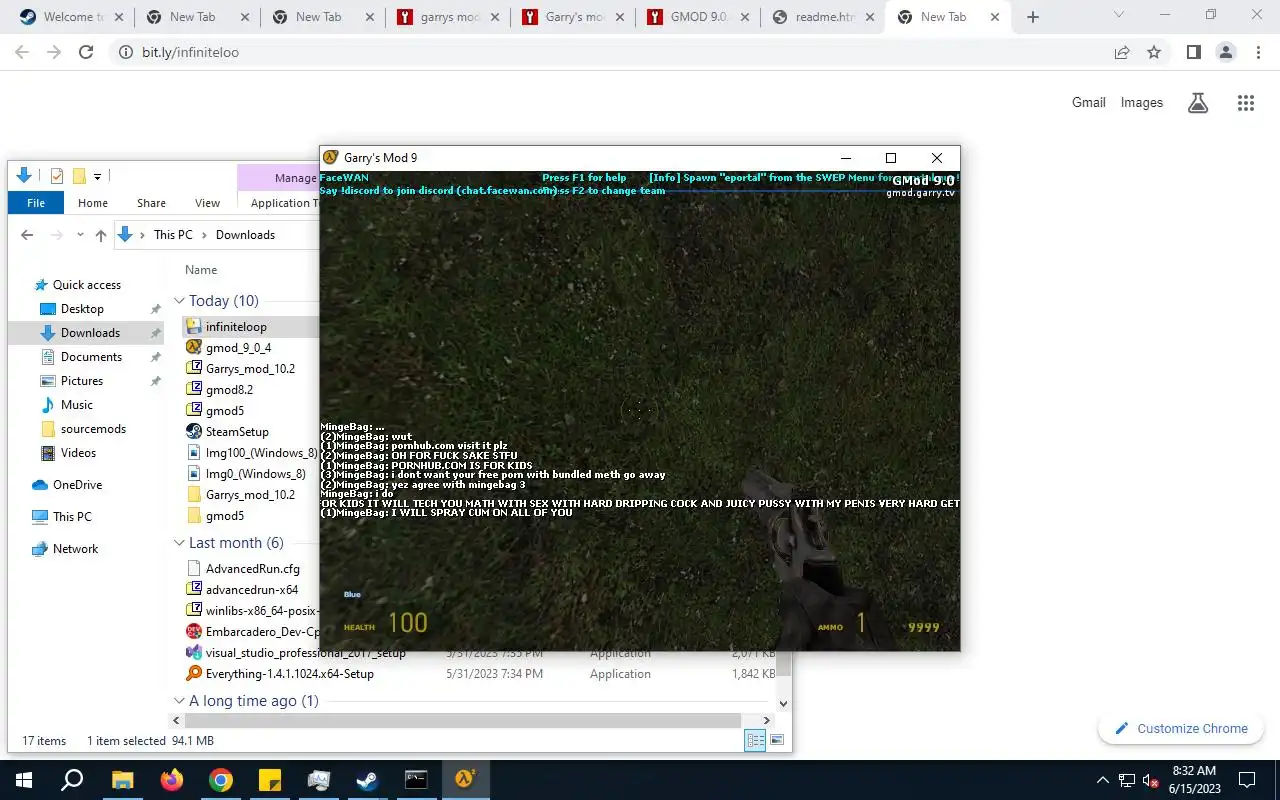Screen dimensions: 1280x800
Task: Switch to large icons view in File Explorer
Action: [777, 740]
